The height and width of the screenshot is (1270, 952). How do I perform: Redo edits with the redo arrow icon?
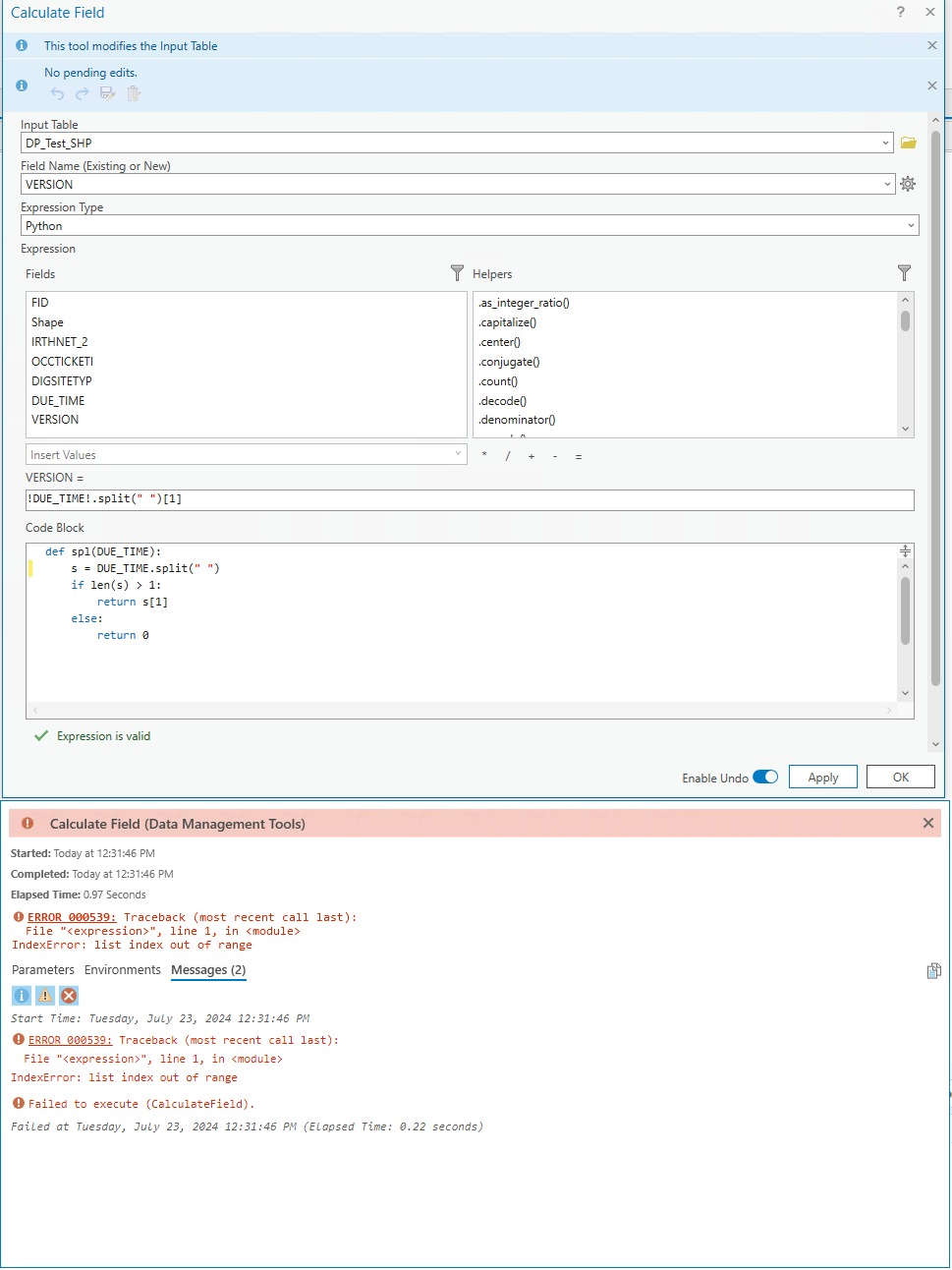(82, 93)
